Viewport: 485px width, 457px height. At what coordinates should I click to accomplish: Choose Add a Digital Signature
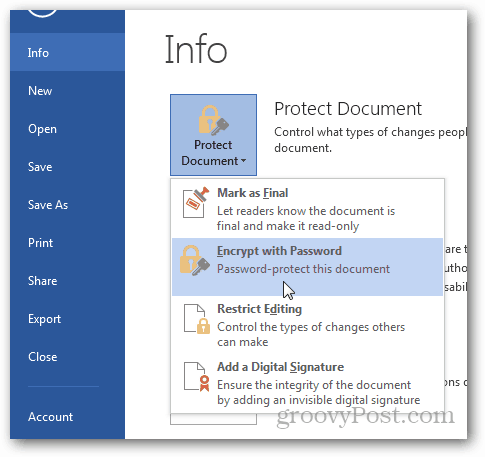tap(307, 383)
